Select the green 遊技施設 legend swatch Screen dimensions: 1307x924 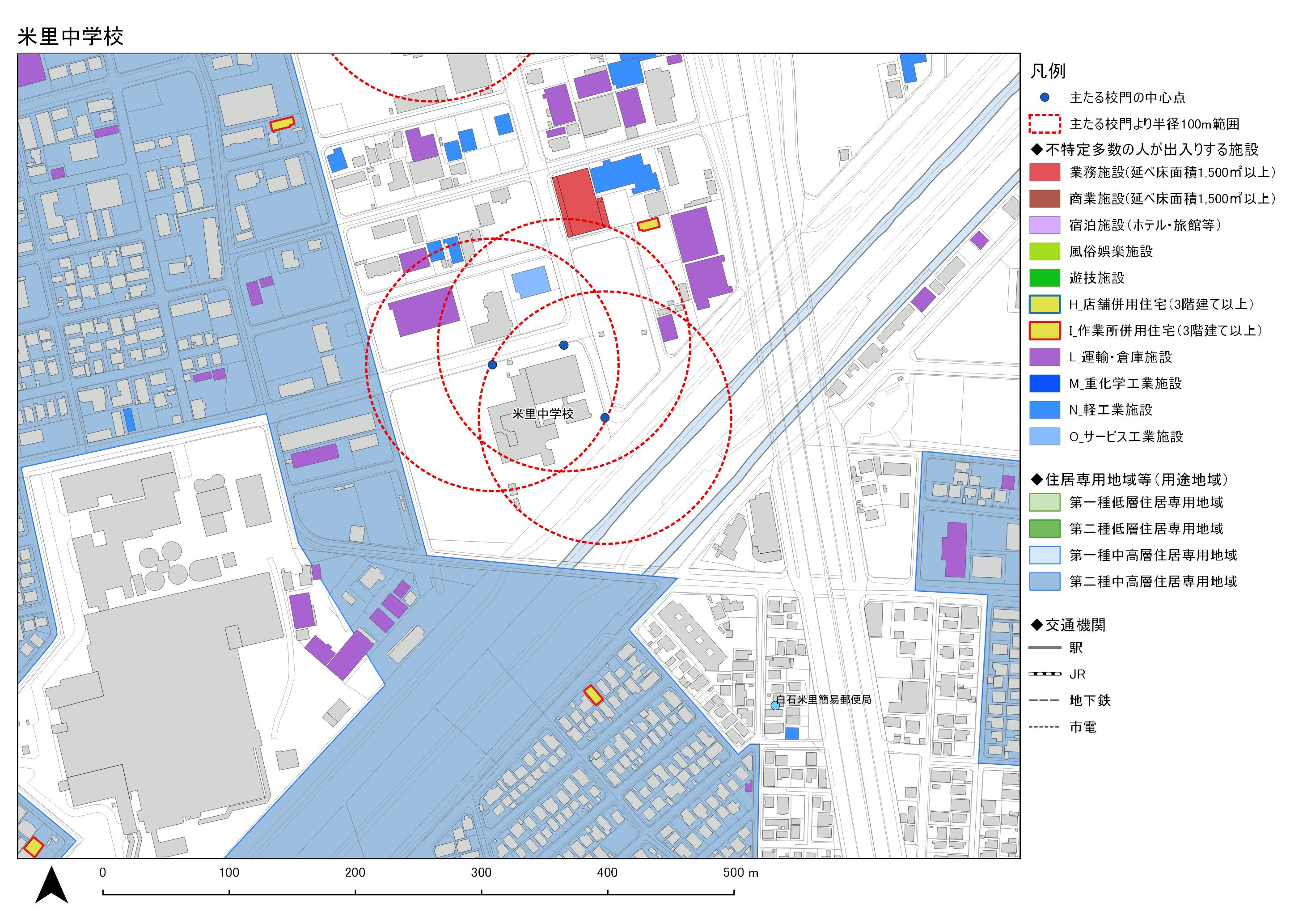[1045, 278]
